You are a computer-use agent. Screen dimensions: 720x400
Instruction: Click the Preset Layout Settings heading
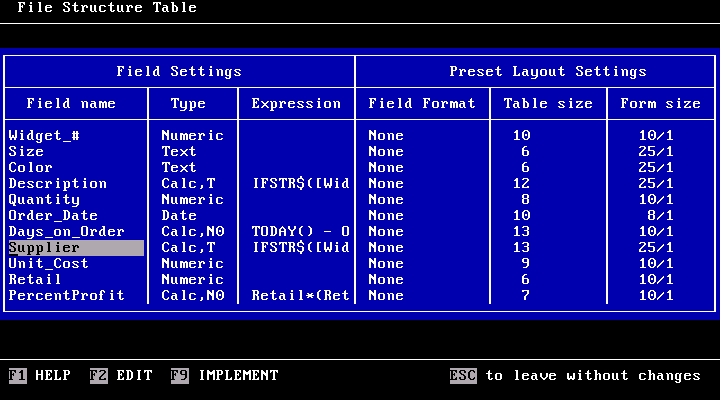click(x=548, y=72)
